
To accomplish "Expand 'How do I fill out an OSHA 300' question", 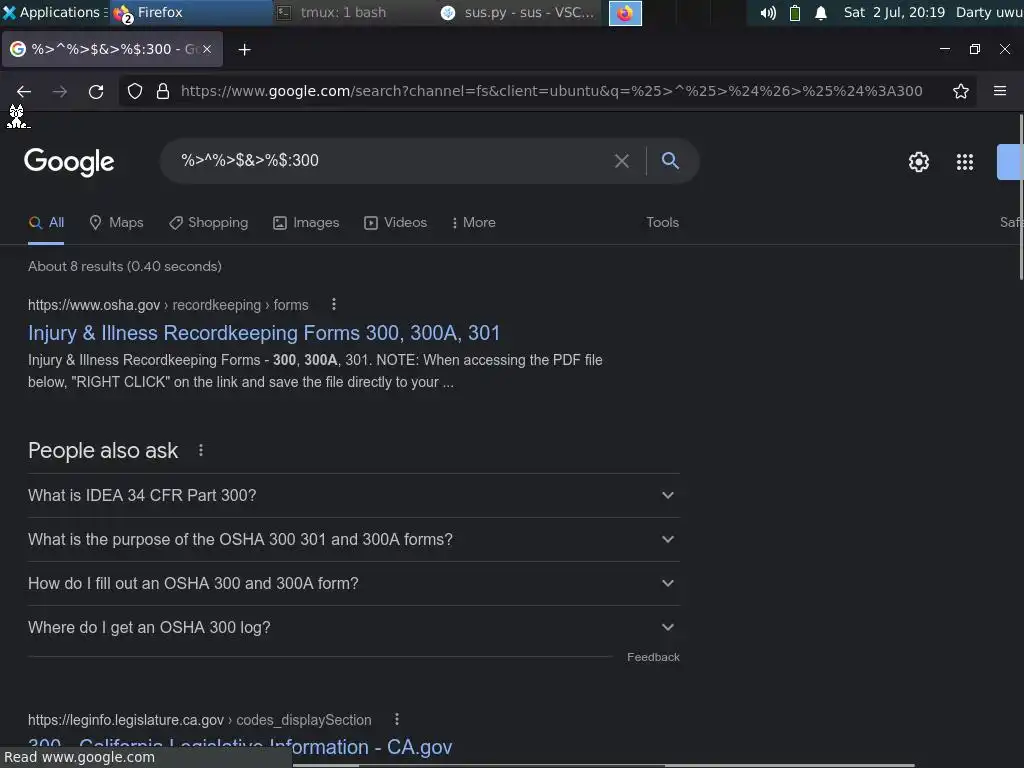I will tap(353, 583).
